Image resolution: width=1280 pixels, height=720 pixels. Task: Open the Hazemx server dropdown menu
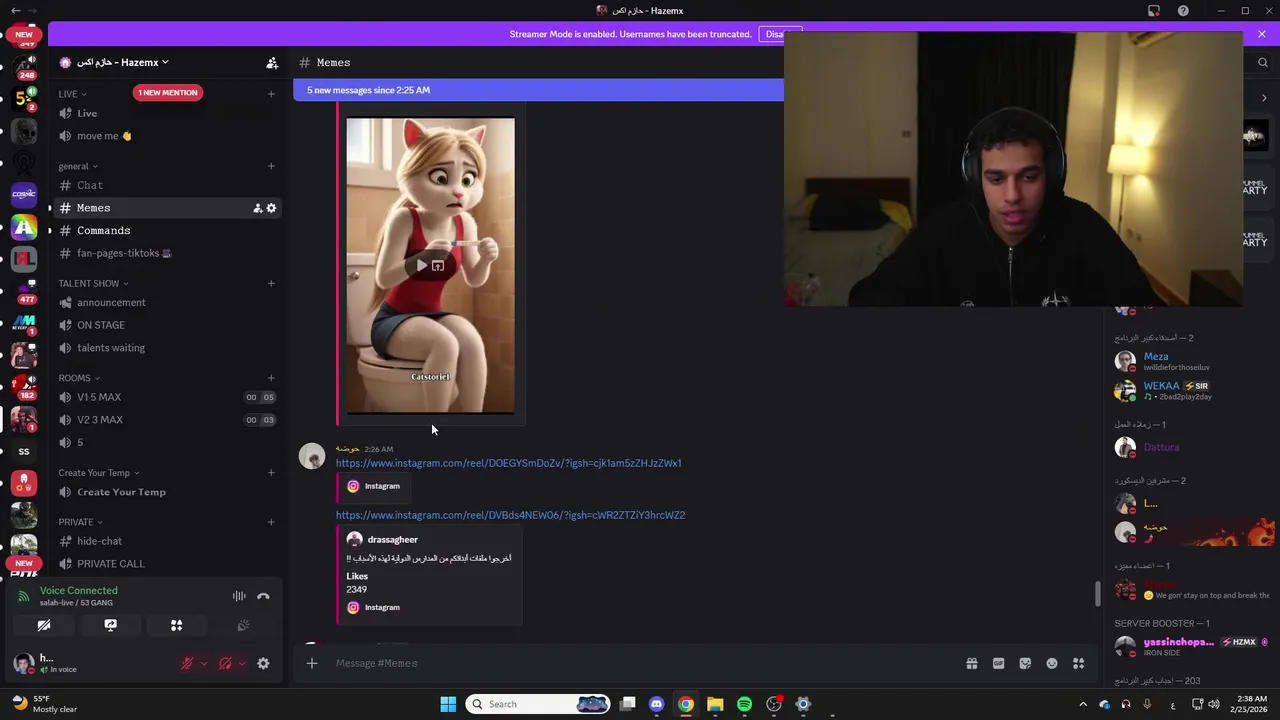coord(122,62)
